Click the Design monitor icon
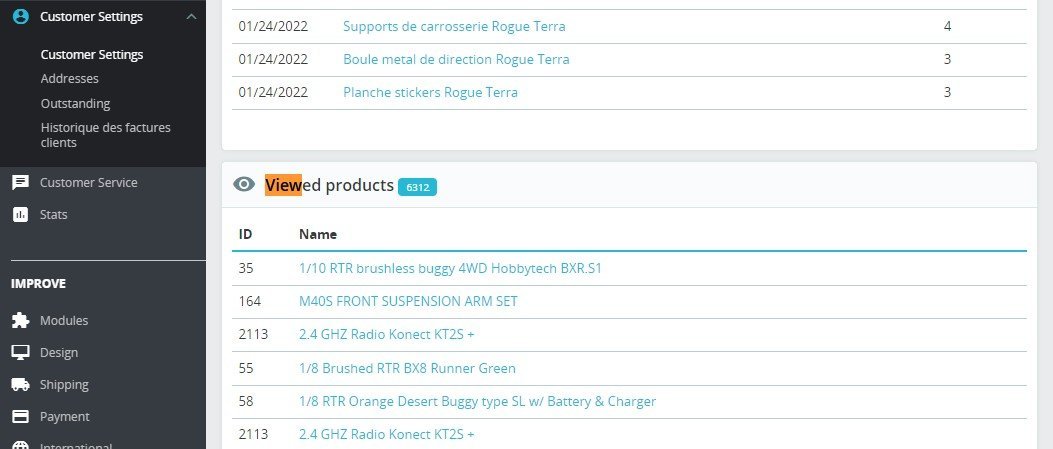The height and width of the screenshot is (449, 1053). point(20,353)
